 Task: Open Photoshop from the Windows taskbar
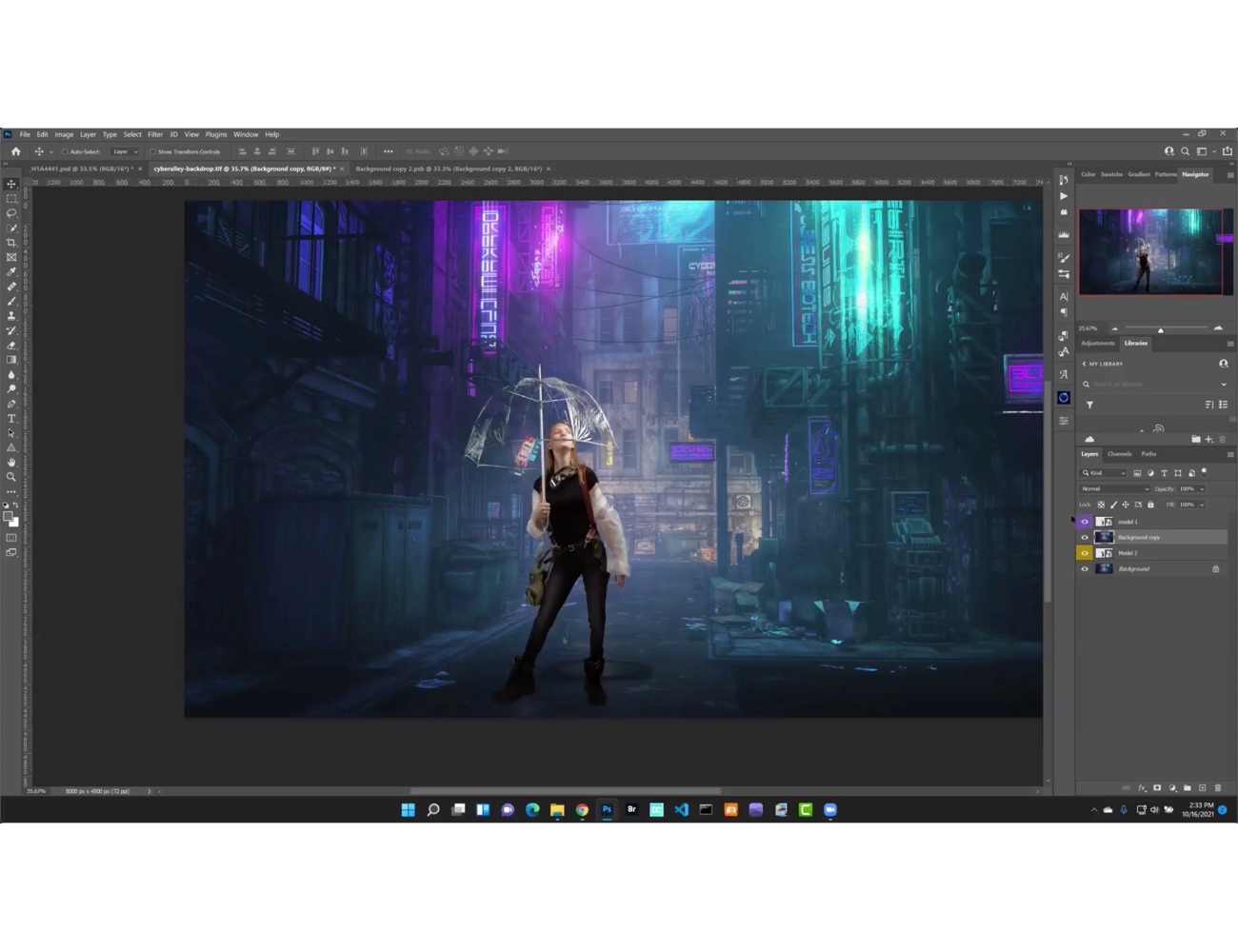(607, 810)
